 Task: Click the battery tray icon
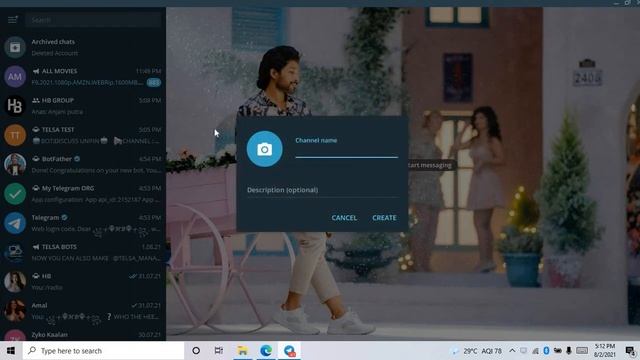click(557, 351)
